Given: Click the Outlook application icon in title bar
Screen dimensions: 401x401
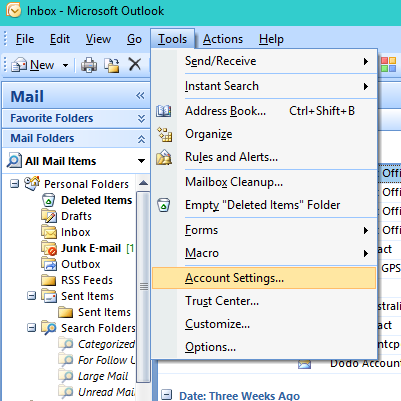Looking at the screenshot, I should (14, 11).
